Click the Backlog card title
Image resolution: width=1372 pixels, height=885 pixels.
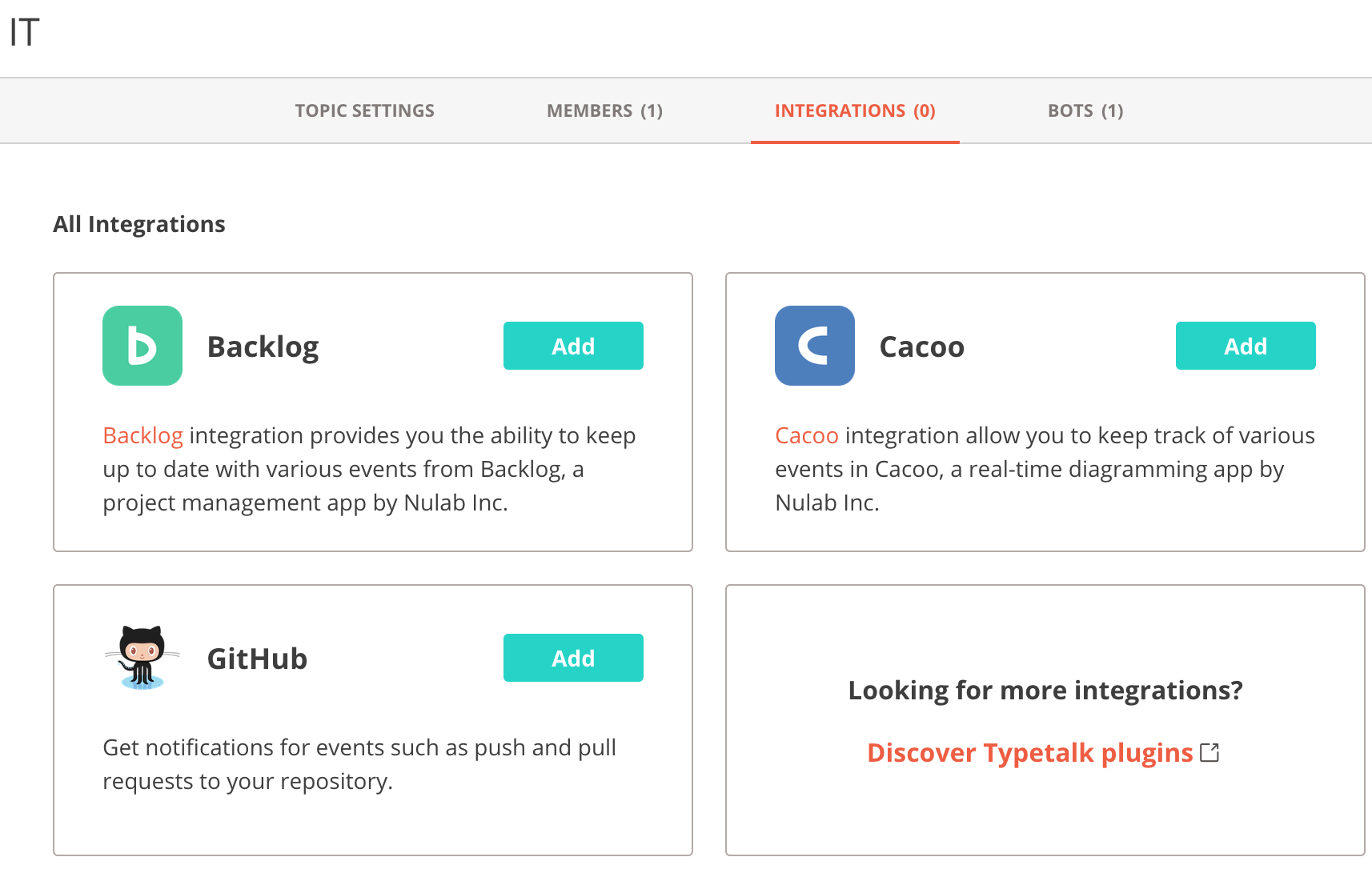263,347
